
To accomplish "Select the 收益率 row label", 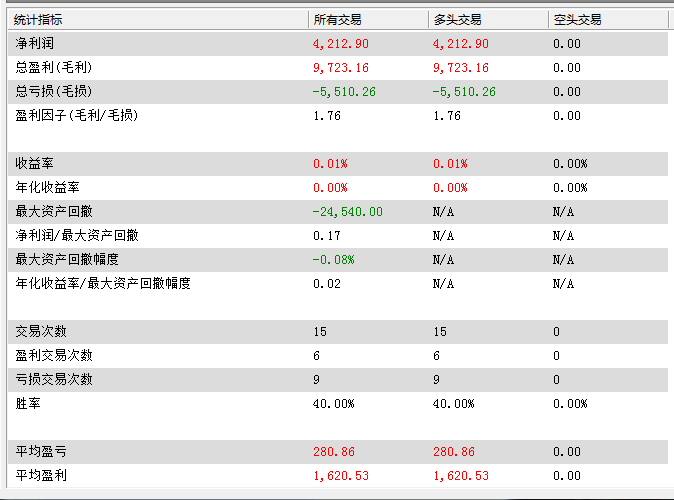I will (x=34, y=164).
